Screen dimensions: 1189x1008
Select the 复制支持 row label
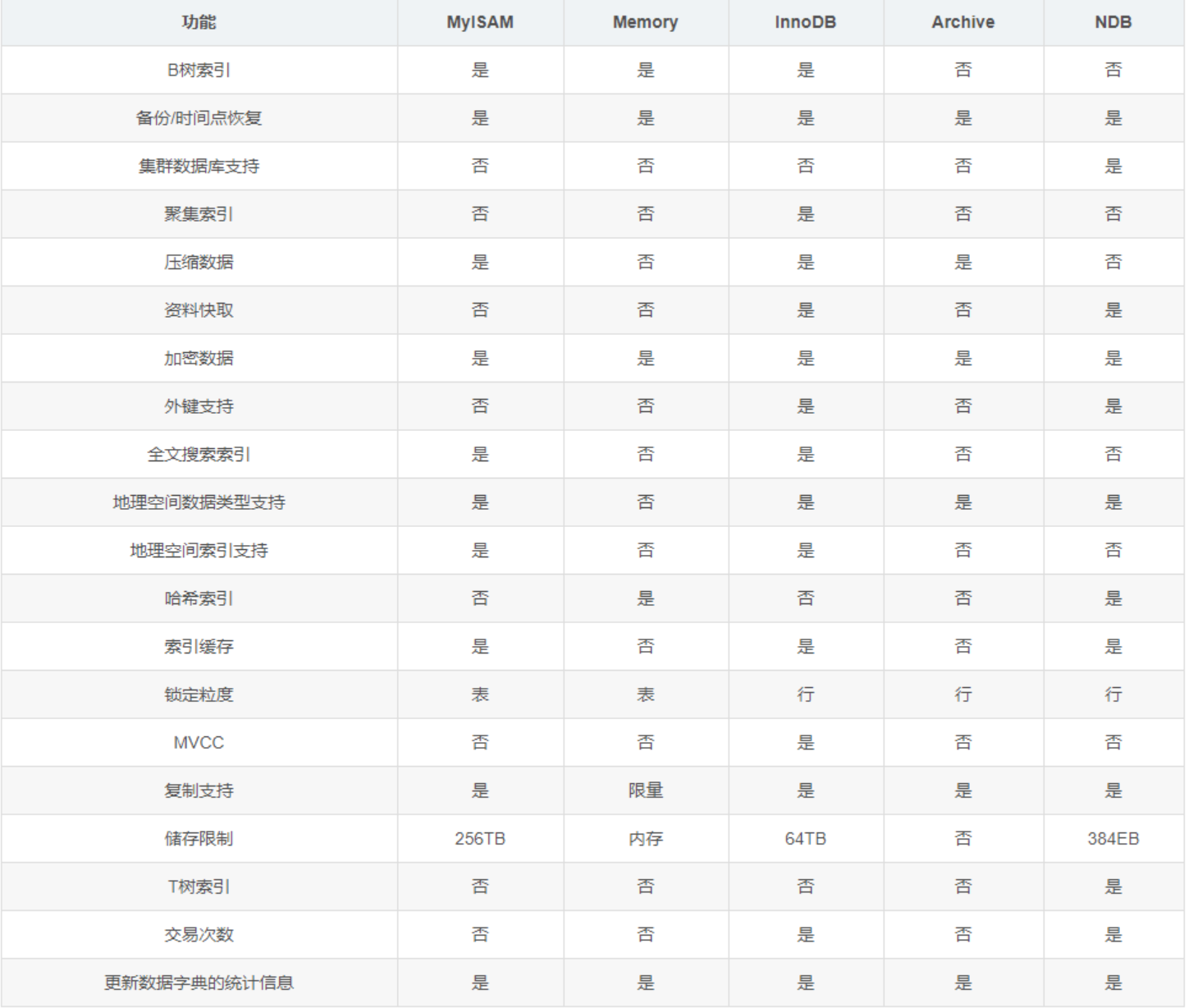199,790
